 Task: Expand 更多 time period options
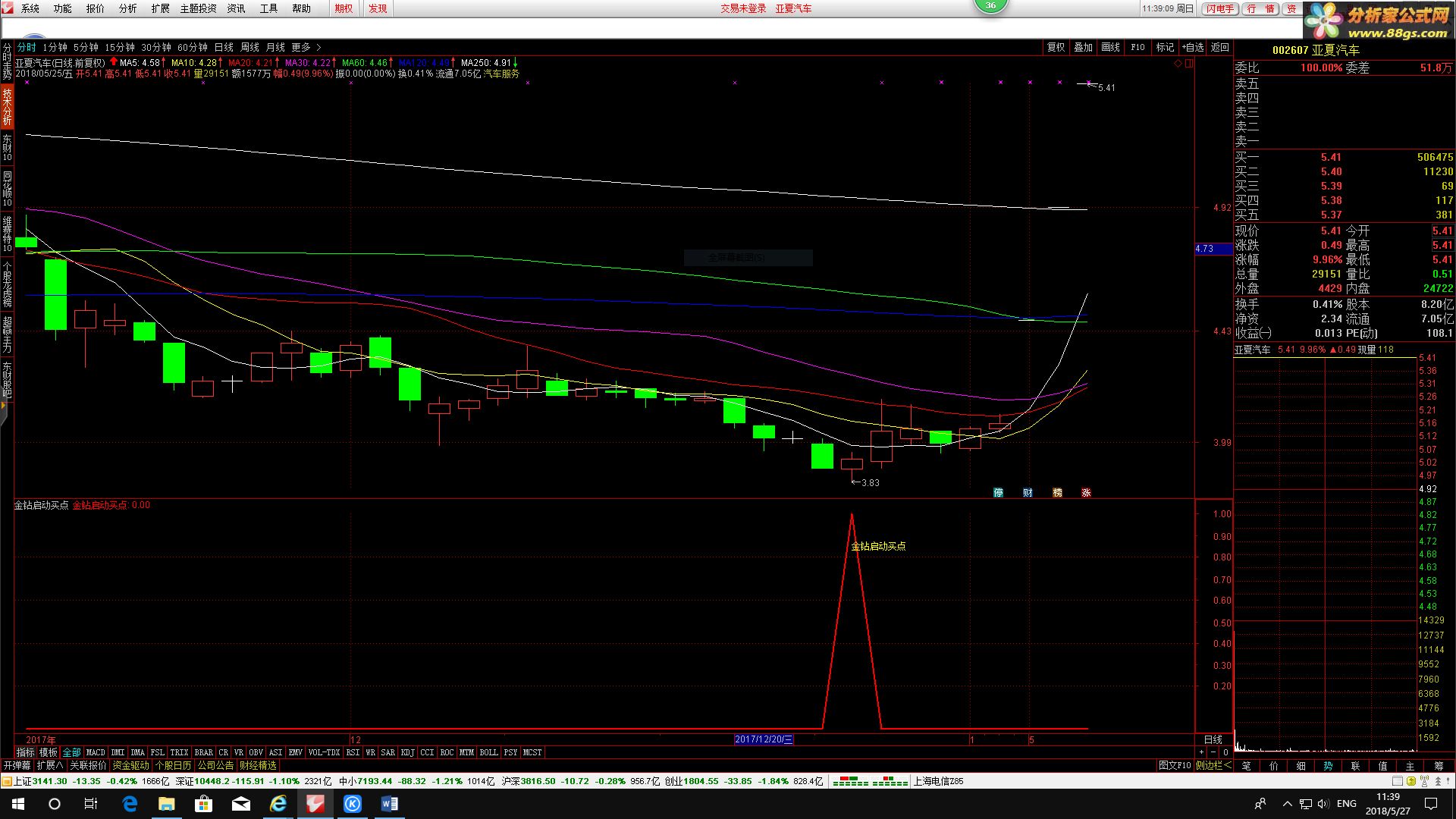[x=306, y=47]
